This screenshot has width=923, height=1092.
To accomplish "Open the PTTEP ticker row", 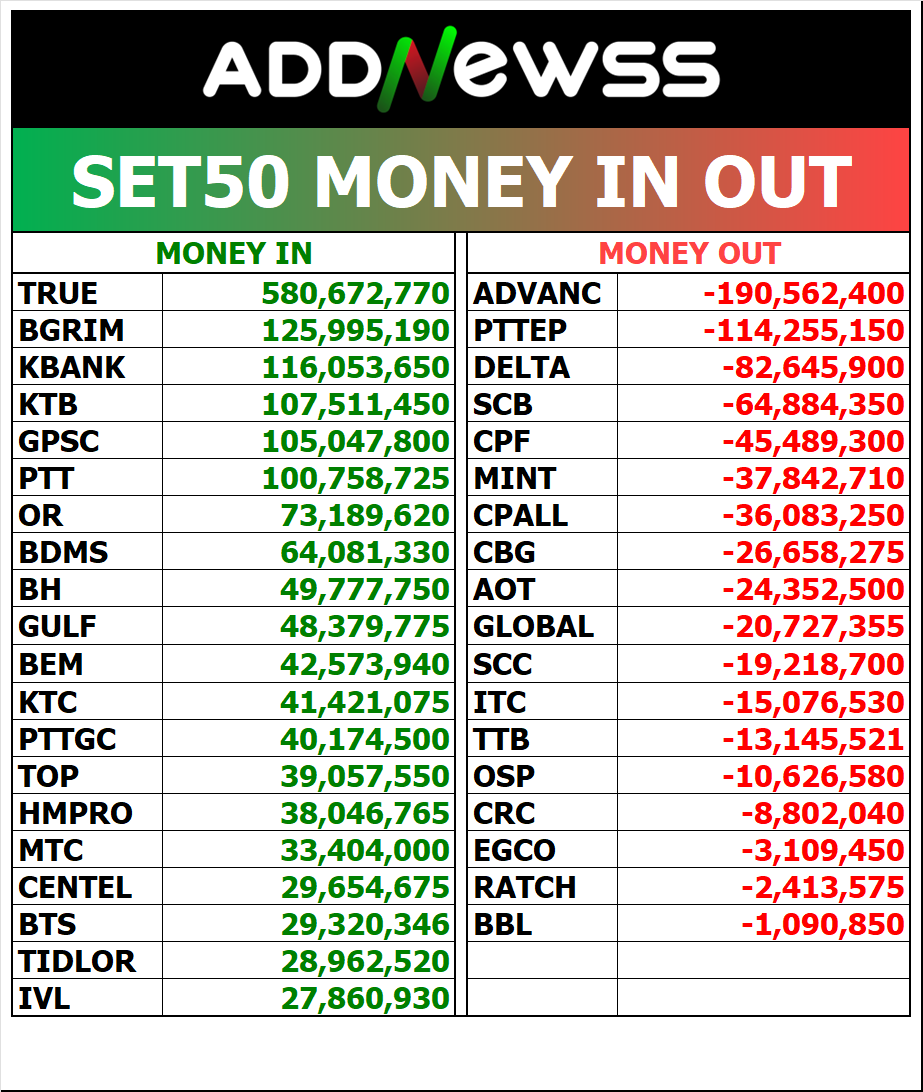I will click(x=520, y=330).
